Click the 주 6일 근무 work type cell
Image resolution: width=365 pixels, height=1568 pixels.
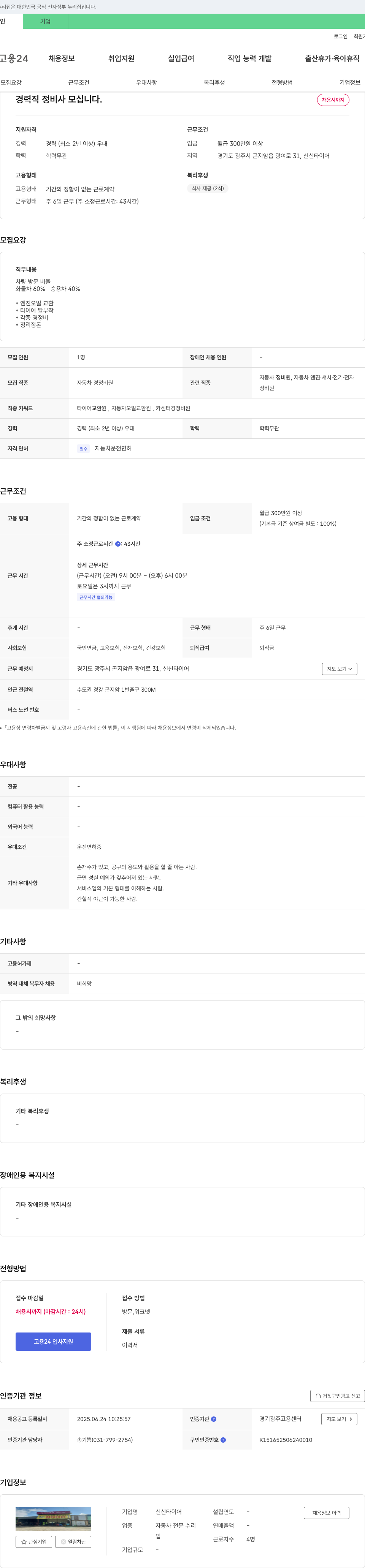pyautogui.click(x=272, y=628)
